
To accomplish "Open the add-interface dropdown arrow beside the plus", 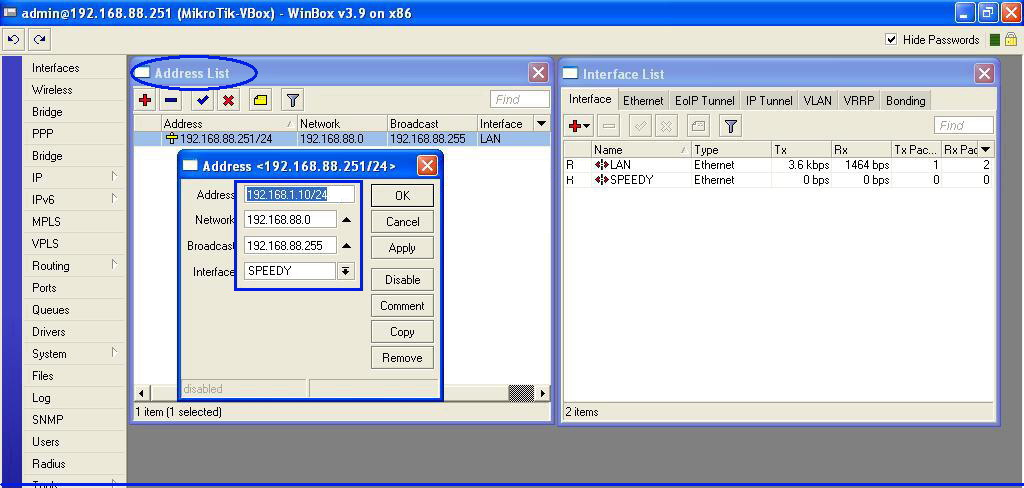I will pos(586,126).
